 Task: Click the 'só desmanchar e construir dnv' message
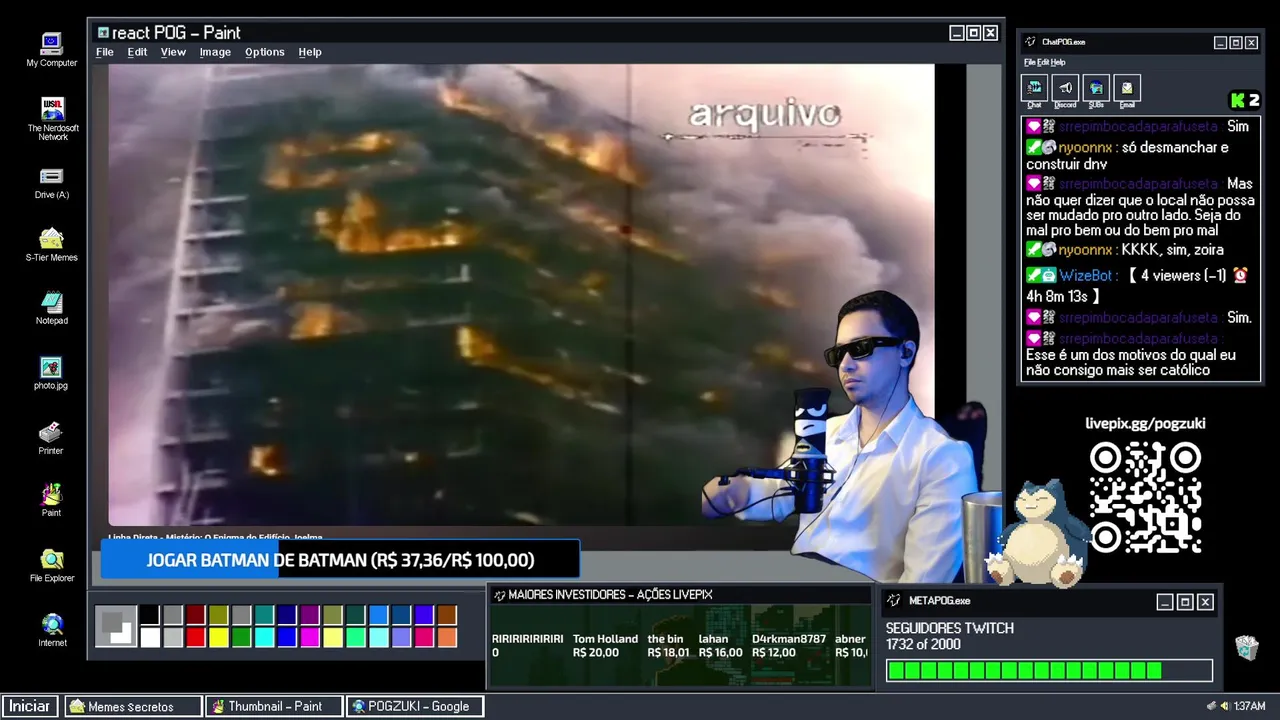1127,156
